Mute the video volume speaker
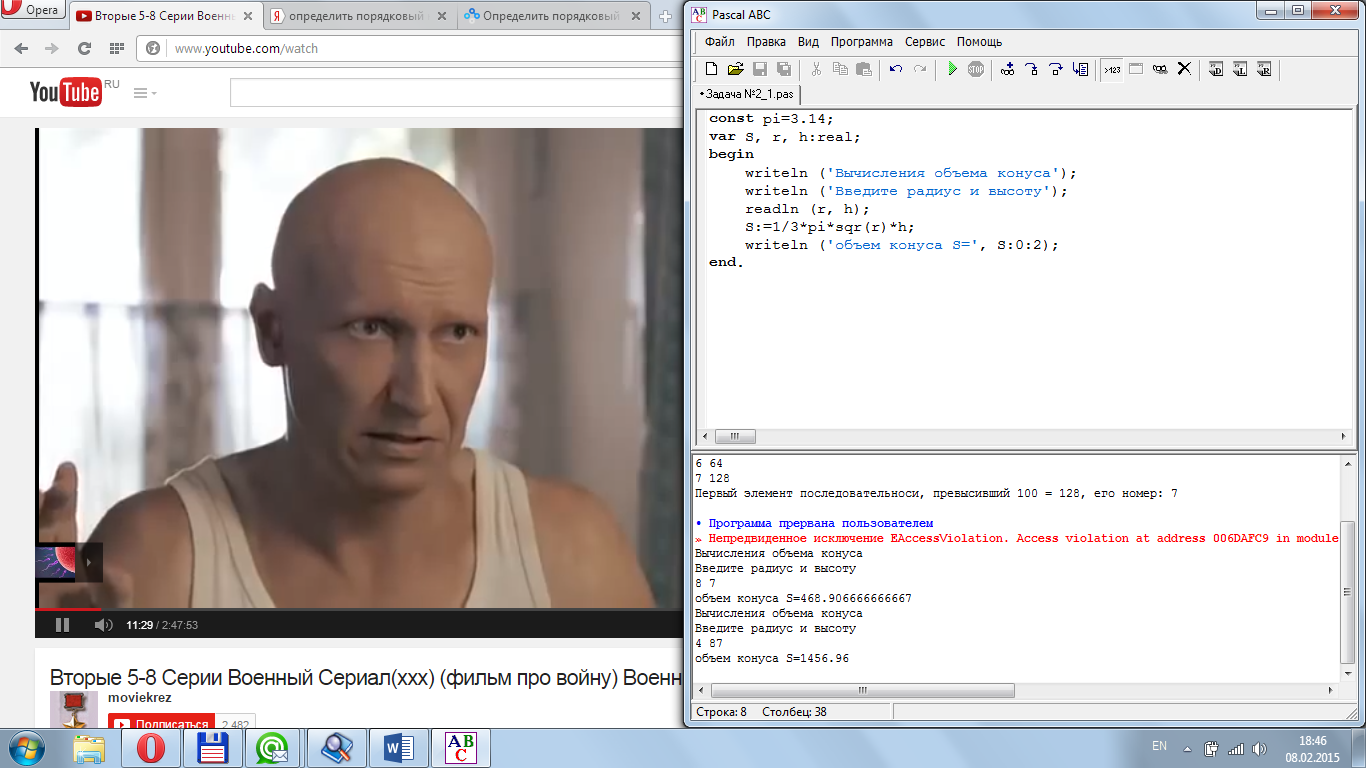 point(103,625)
